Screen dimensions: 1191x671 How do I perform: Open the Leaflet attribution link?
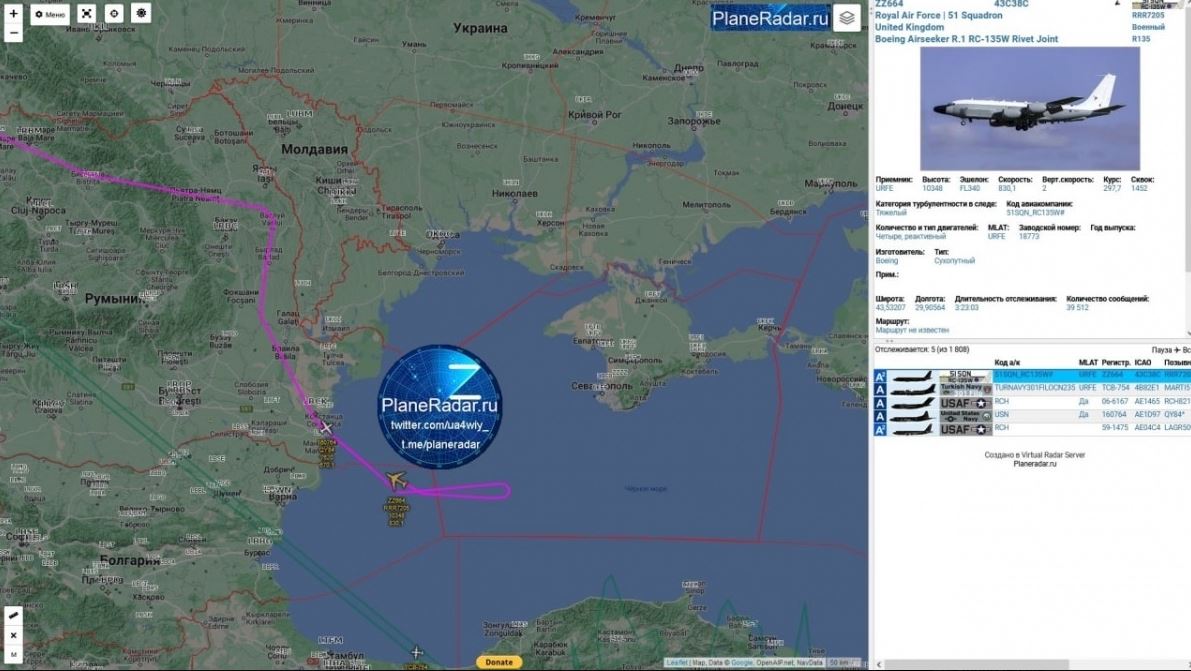pos(676,663)
